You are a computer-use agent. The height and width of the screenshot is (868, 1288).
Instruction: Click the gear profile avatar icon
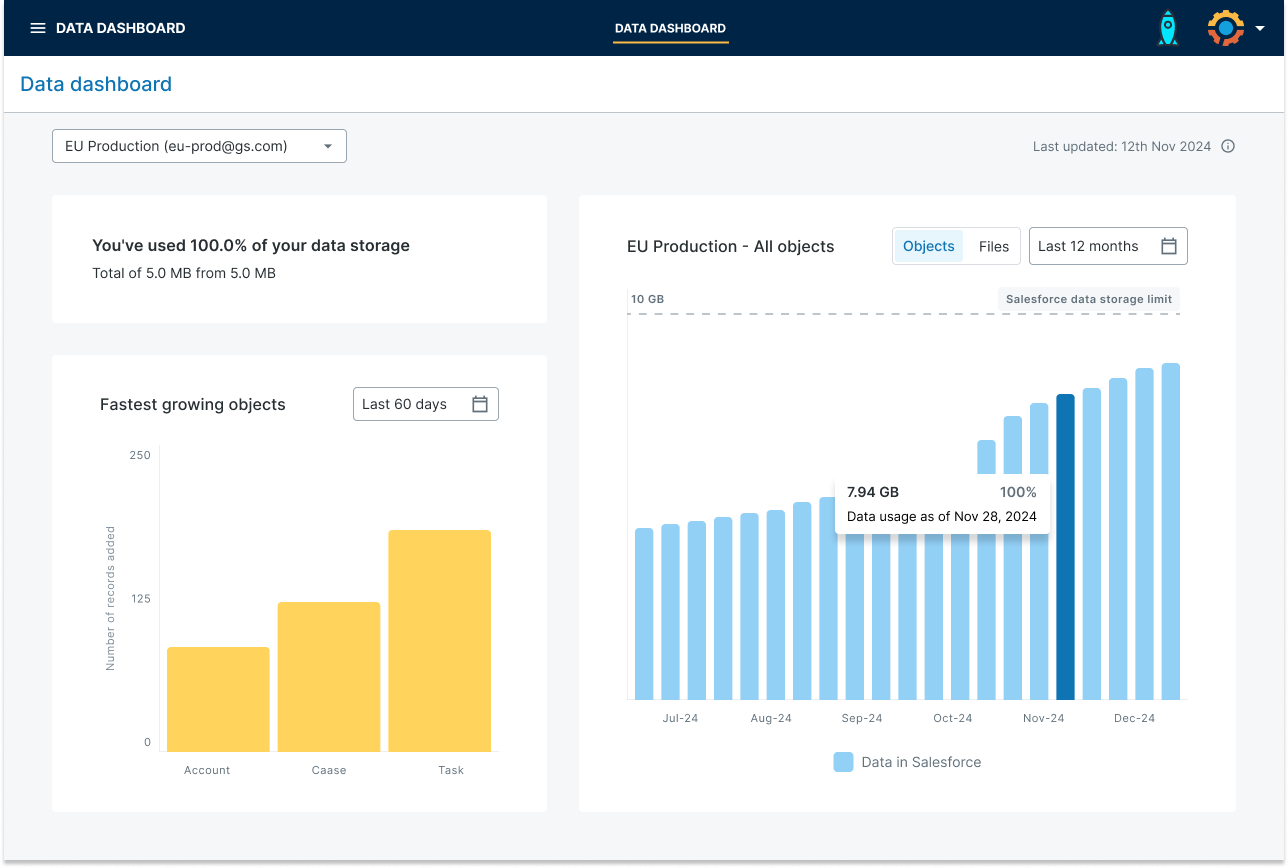click(1225, 28)
